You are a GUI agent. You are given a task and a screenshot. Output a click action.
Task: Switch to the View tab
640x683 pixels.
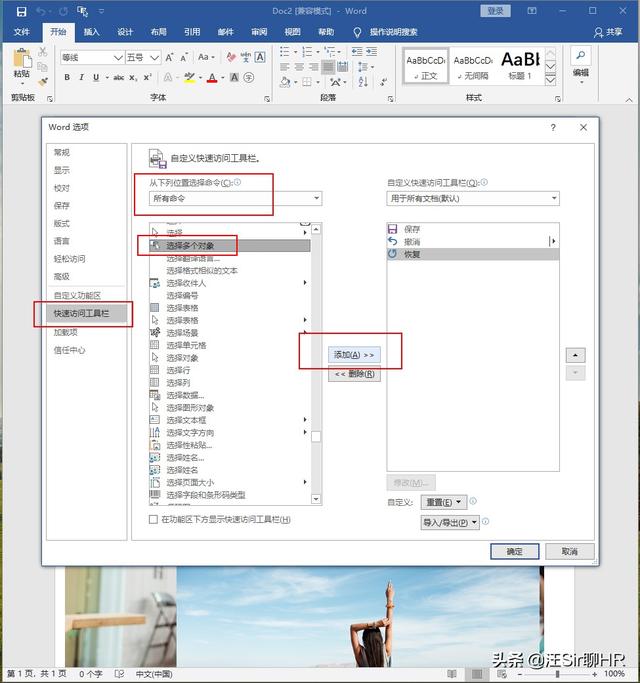[x=293, y=32]
